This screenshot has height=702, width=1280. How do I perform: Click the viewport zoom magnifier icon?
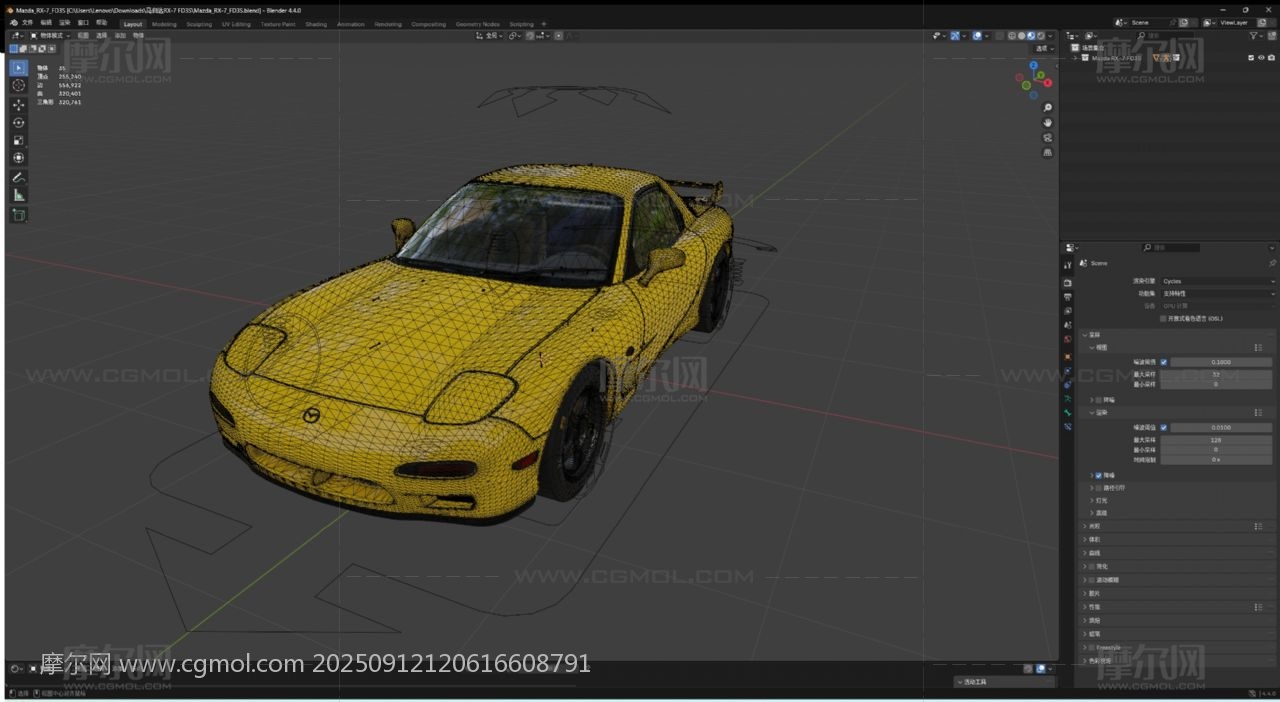coord(1047,108)
